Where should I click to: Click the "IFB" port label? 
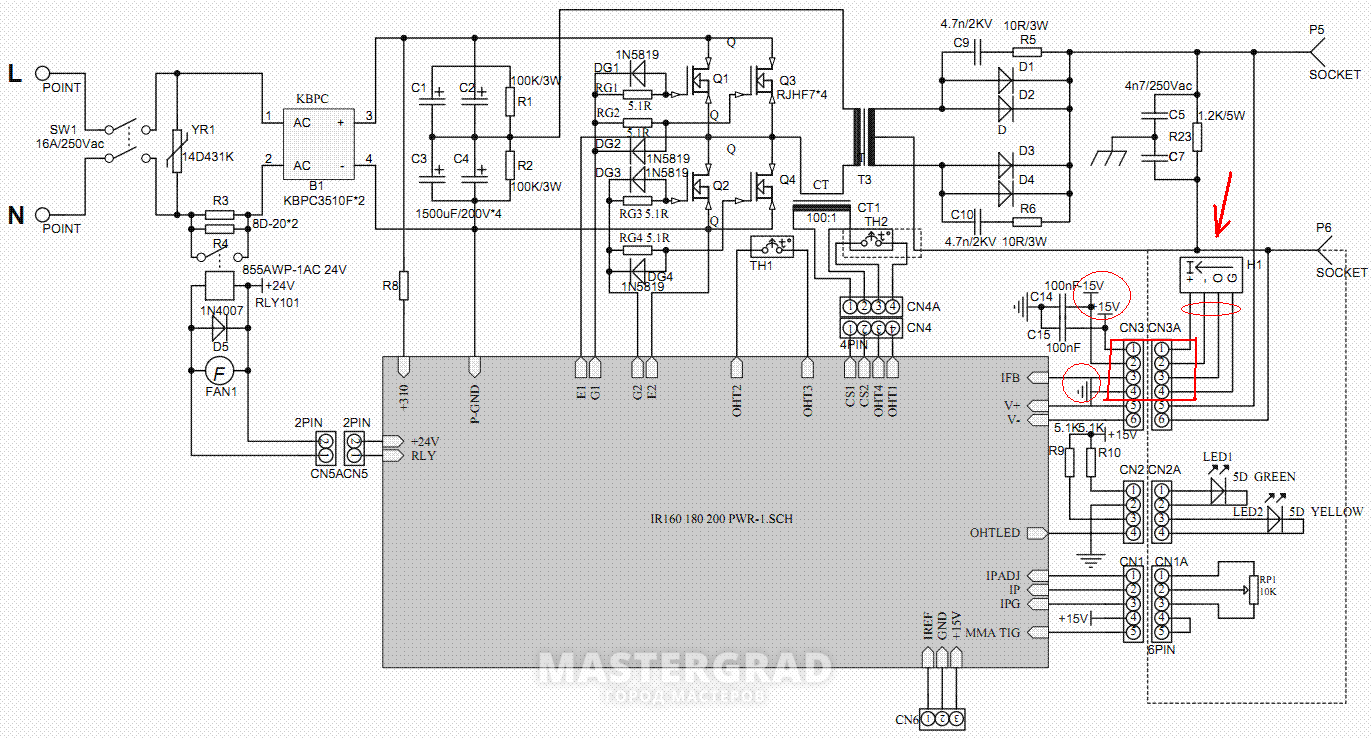[1010, 378]
